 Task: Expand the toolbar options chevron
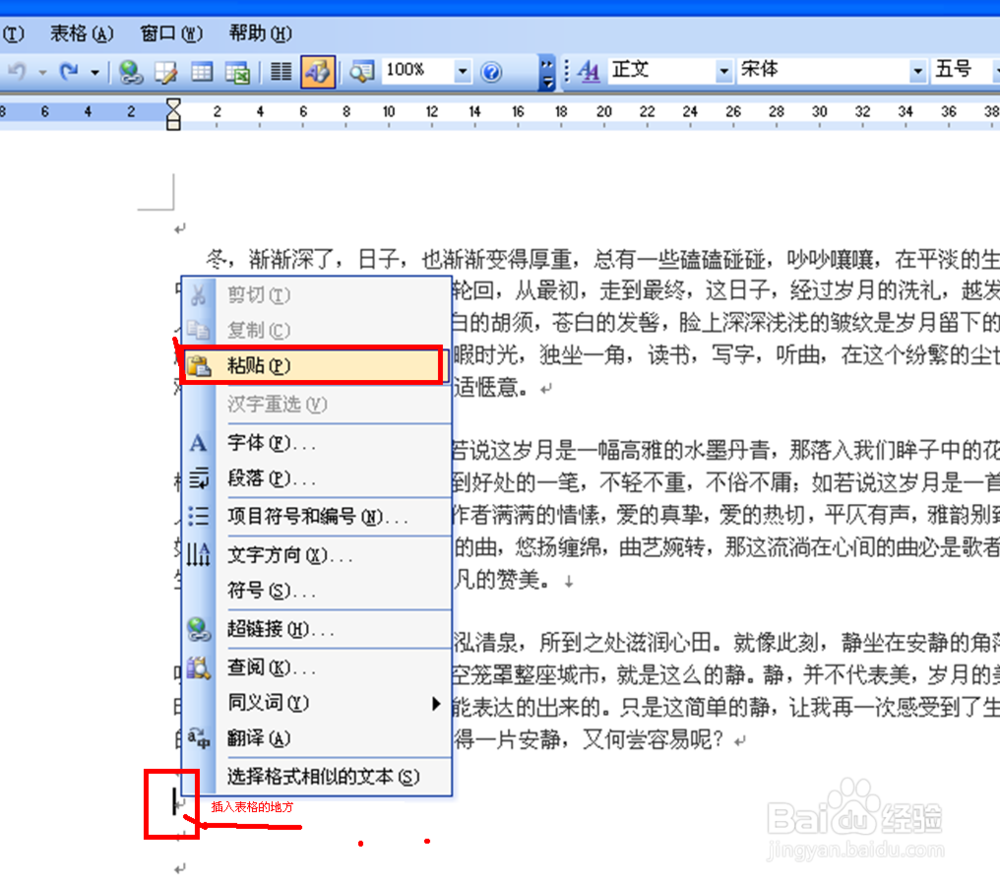547,73
